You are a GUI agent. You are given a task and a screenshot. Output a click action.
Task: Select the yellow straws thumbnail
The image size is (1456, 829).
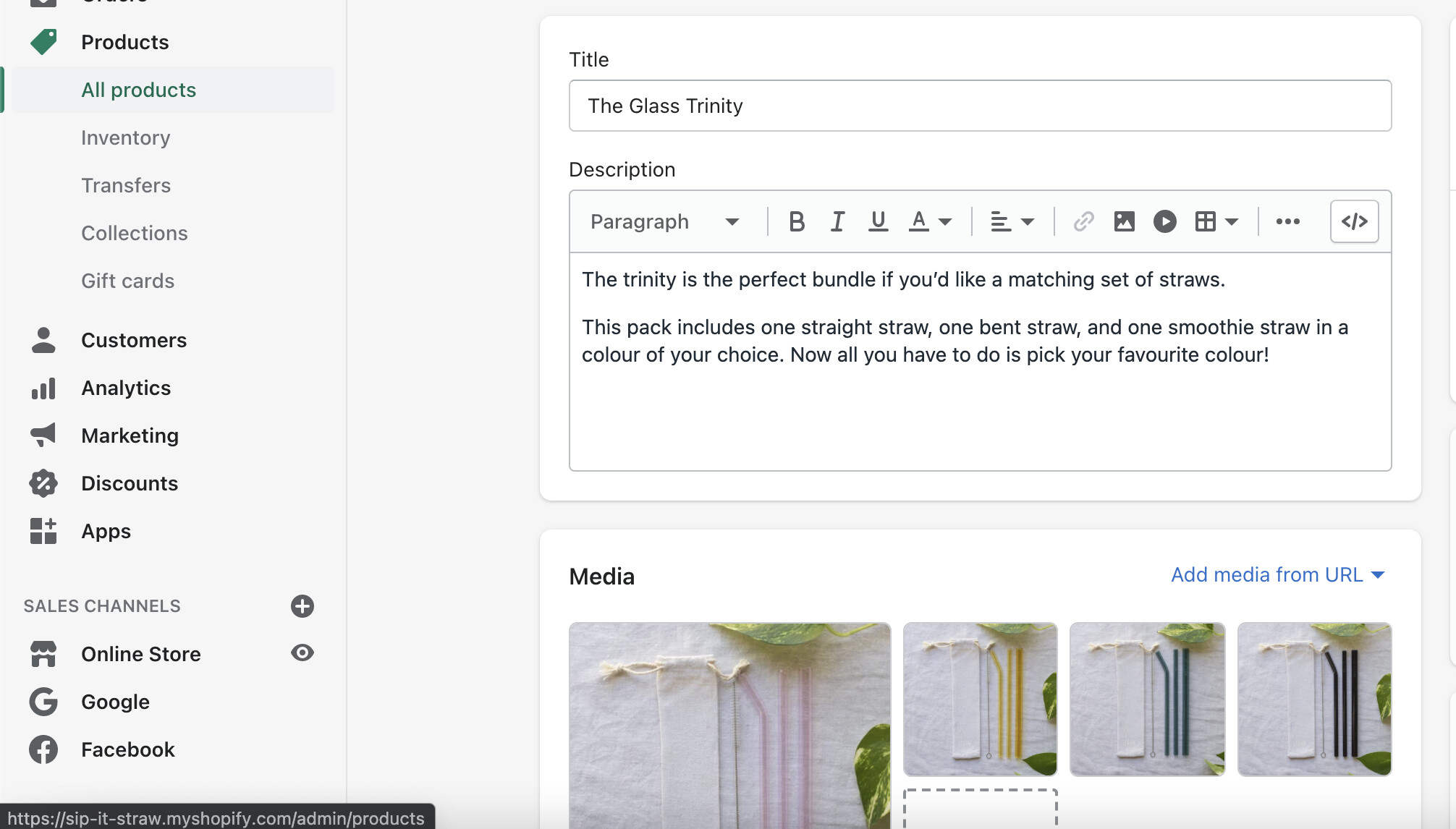tap(980, 699)
